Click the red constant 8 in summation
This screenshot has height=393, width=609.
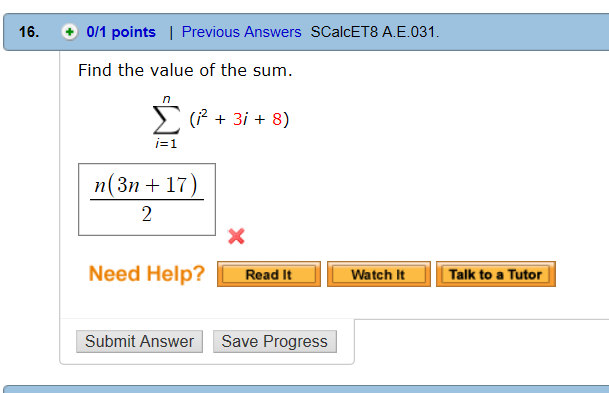pos(277,119)
